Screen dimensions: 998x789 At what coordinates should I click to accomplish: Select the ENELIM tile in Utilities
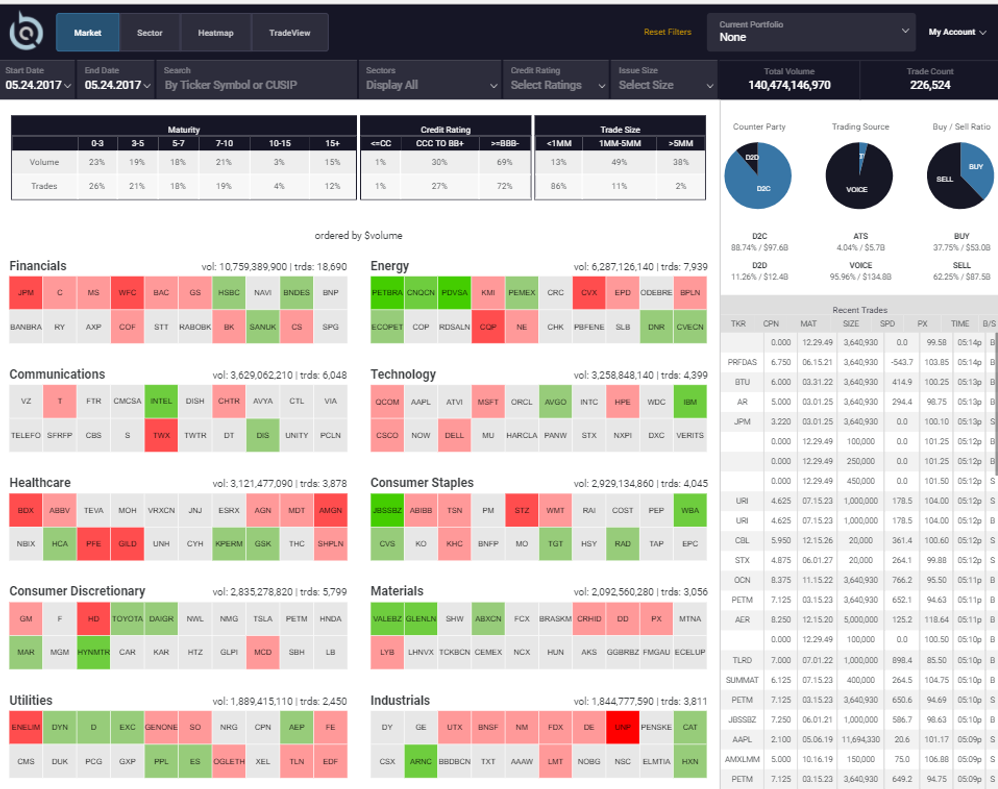click(x=26, y=727)
